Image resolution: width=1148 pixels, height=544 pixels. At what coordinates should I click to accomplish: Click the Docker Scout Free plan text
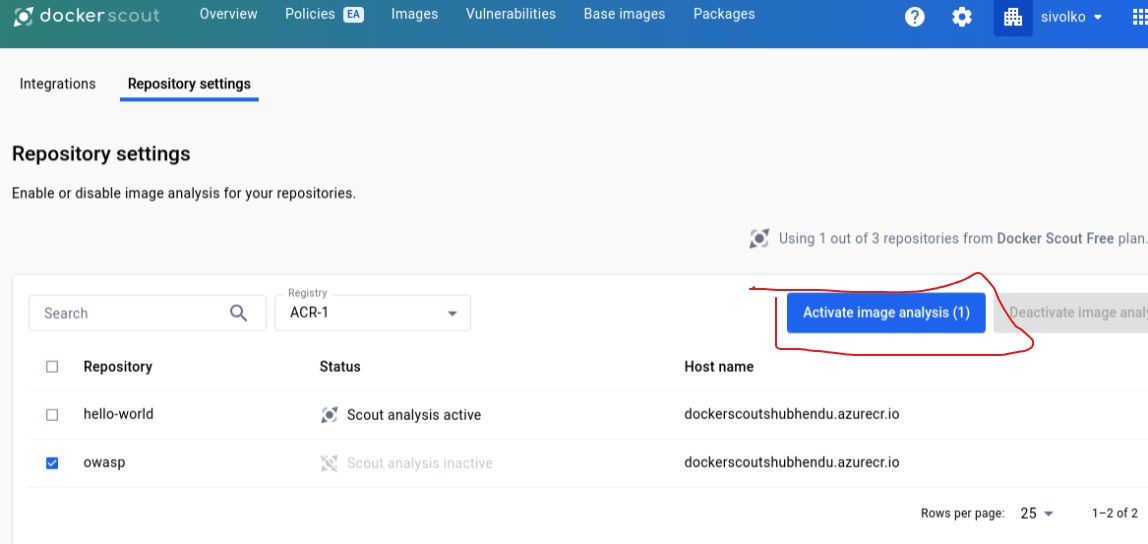[1056, 238]
